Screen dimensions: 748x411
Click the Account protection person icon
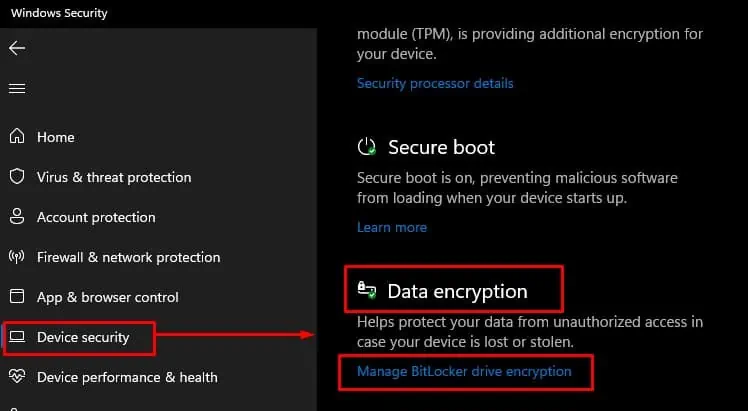coord(17,217)
